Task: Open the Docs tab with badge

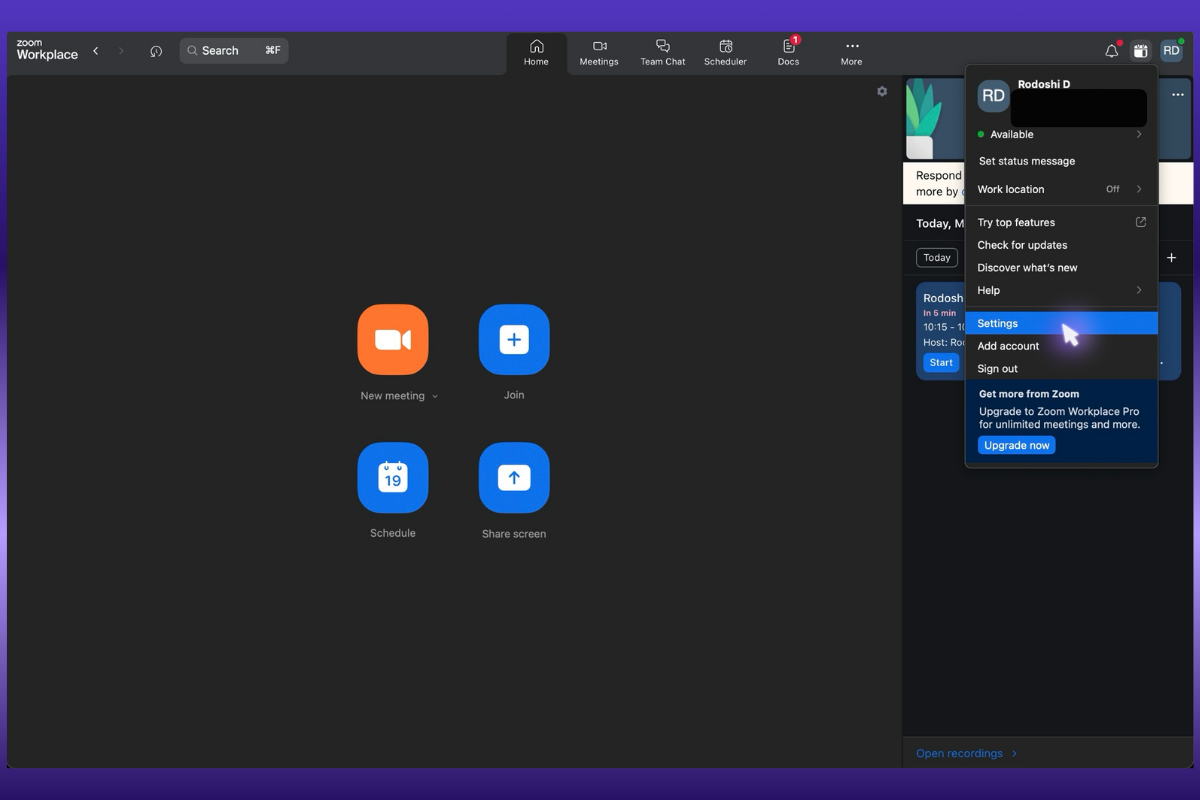Action: (x=789, y=53)
